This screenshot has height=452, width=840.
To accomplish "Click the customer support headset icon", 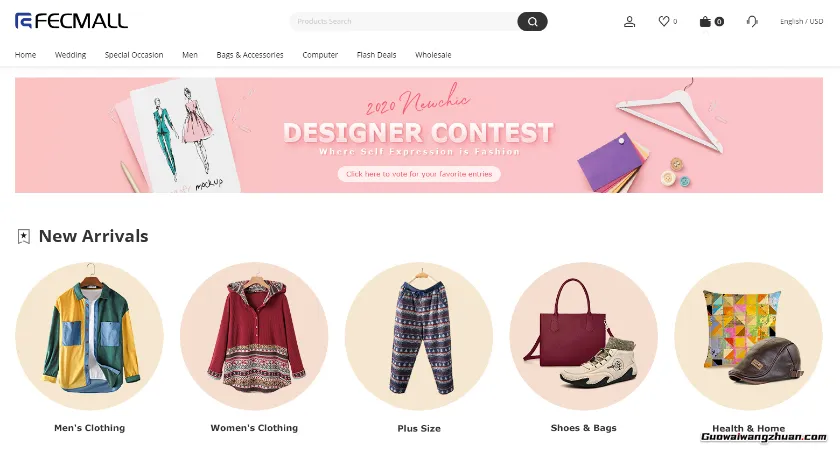I will [x=752, y=21].
